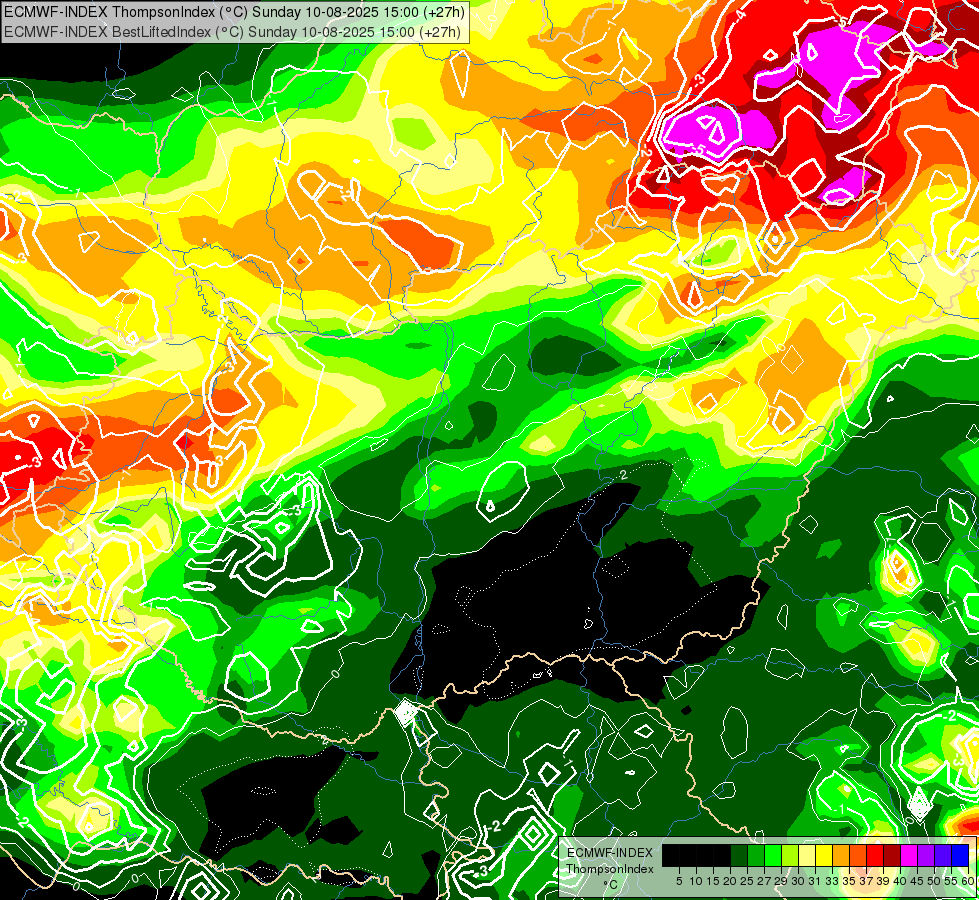Click the blue 55-60 legend swatch

pos(960,855)
